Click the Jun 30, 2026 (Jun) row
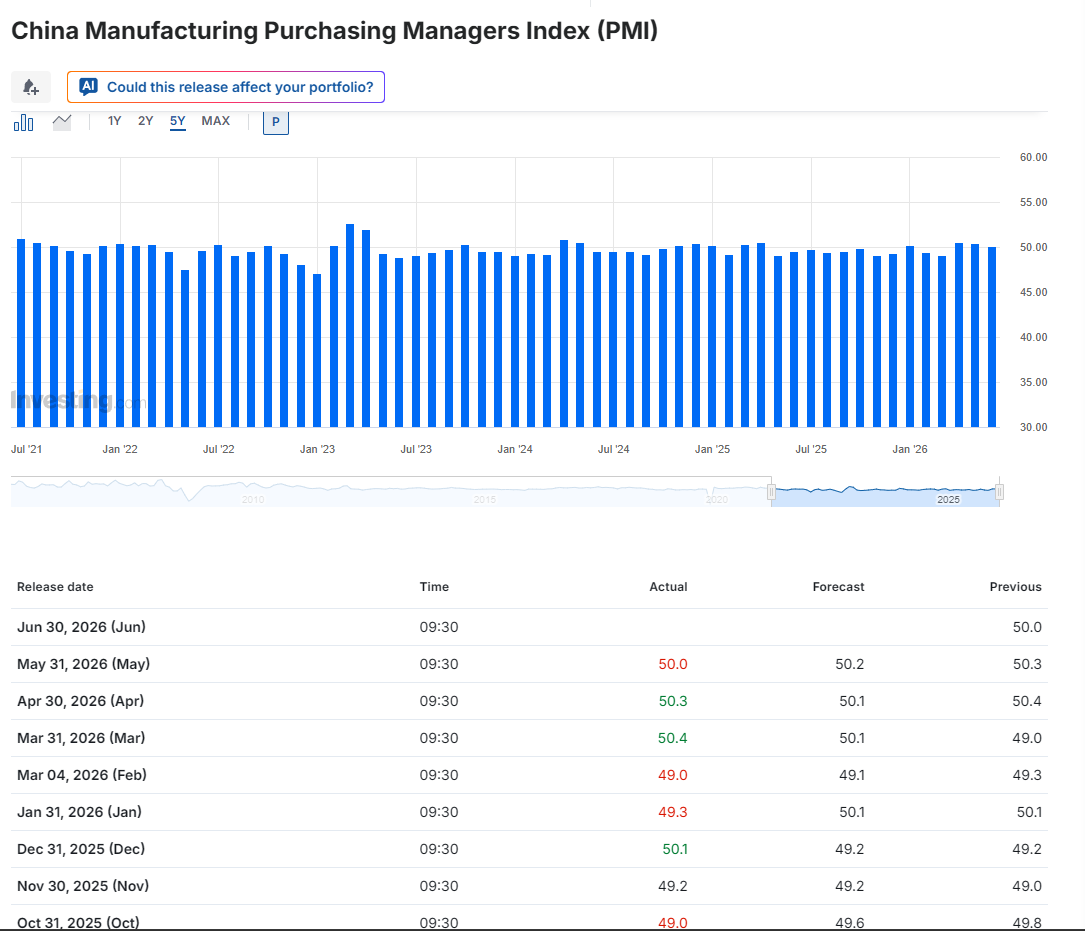Viewport: 1085px width, 931px height. coord(529,627)
